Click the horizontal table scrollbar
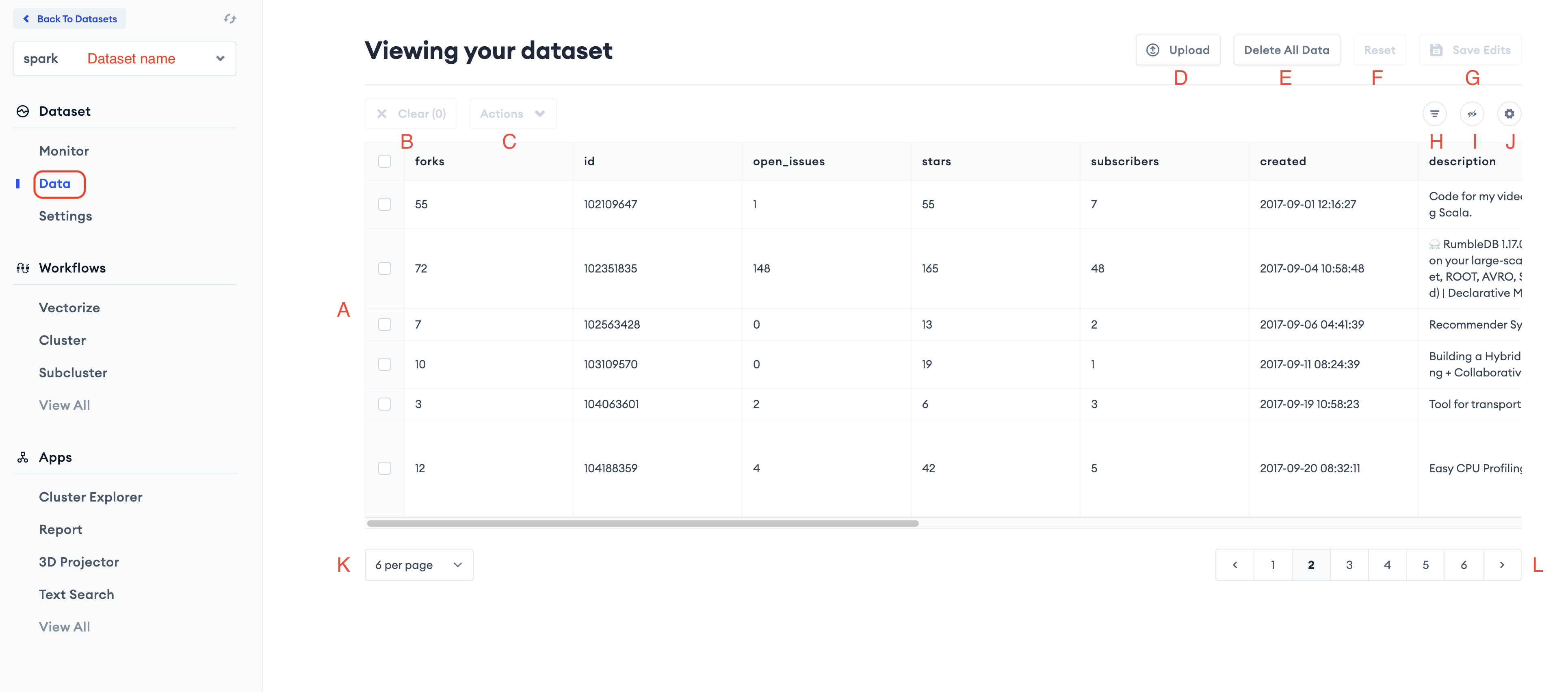This screenshot has width=1568, height=692. tap(642, 523)
